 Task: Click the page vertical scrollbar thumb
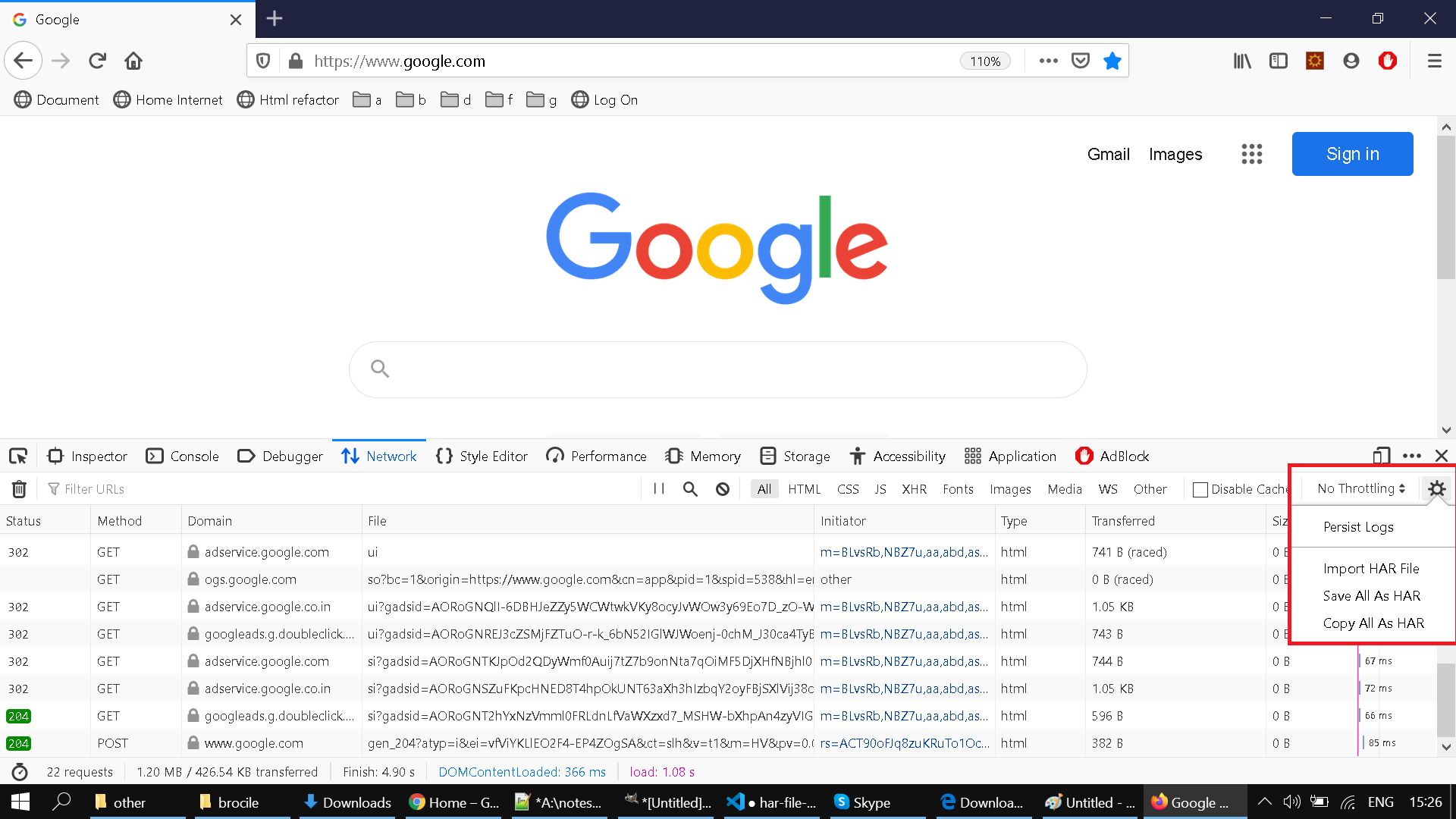click(x=1445, y=208)
